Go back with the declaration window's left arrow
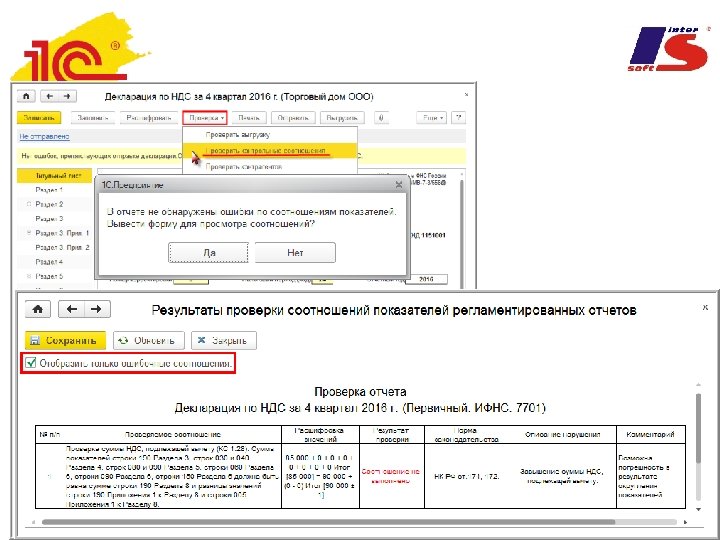 tap(50, 96)
